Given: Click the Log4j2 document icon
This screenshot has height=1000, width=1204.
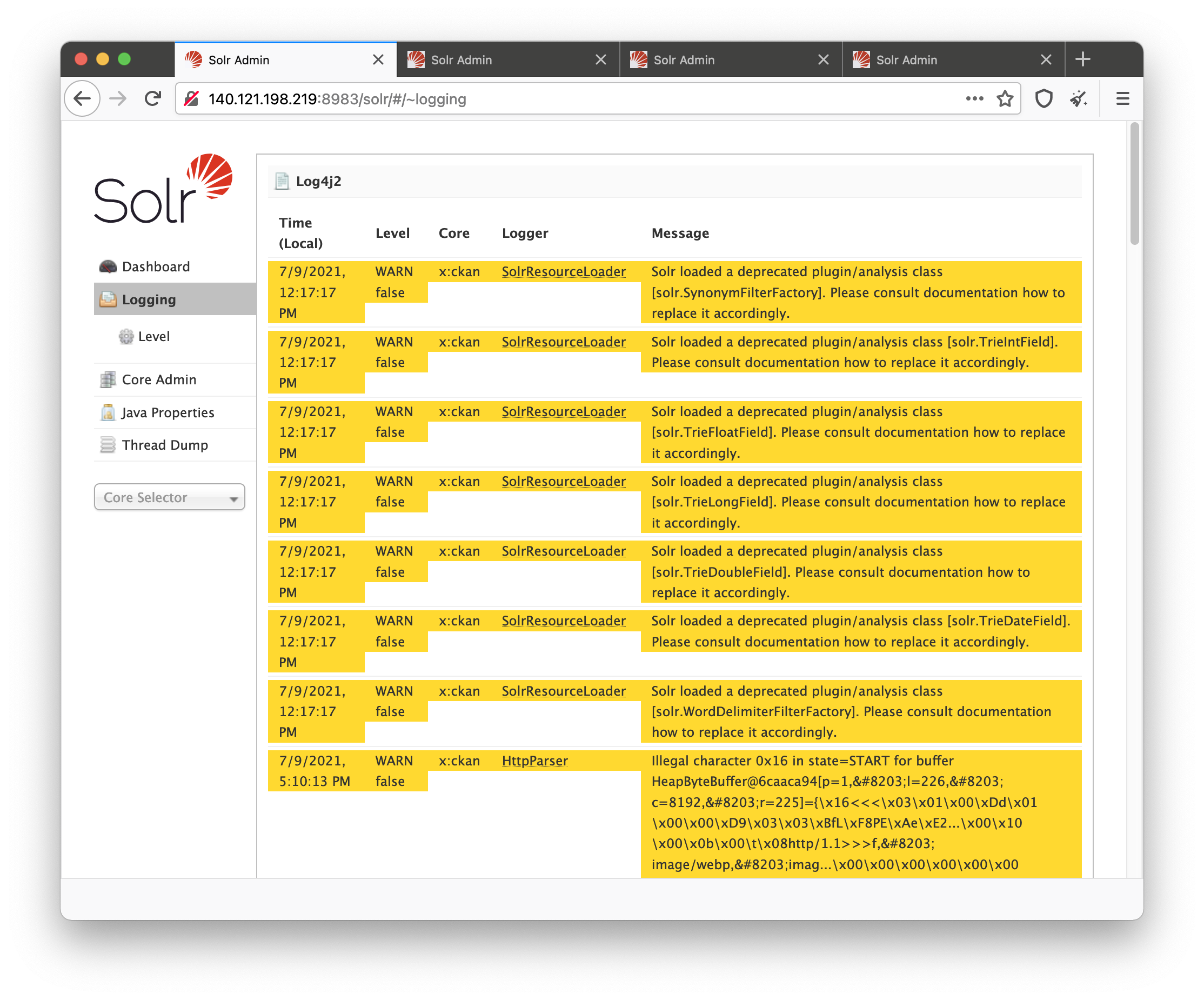Looking at the screenshot, I should (282, 181).
